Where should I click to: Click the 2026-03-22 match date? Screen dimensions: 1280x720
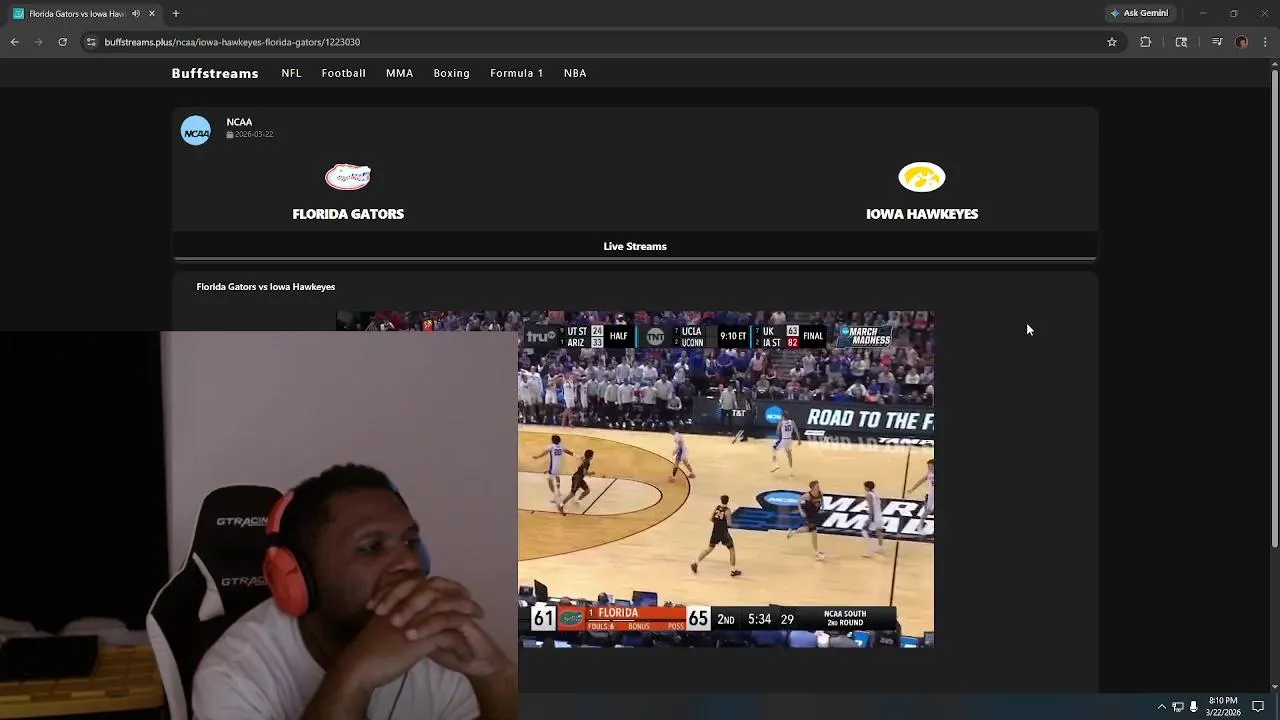(250, 134)
